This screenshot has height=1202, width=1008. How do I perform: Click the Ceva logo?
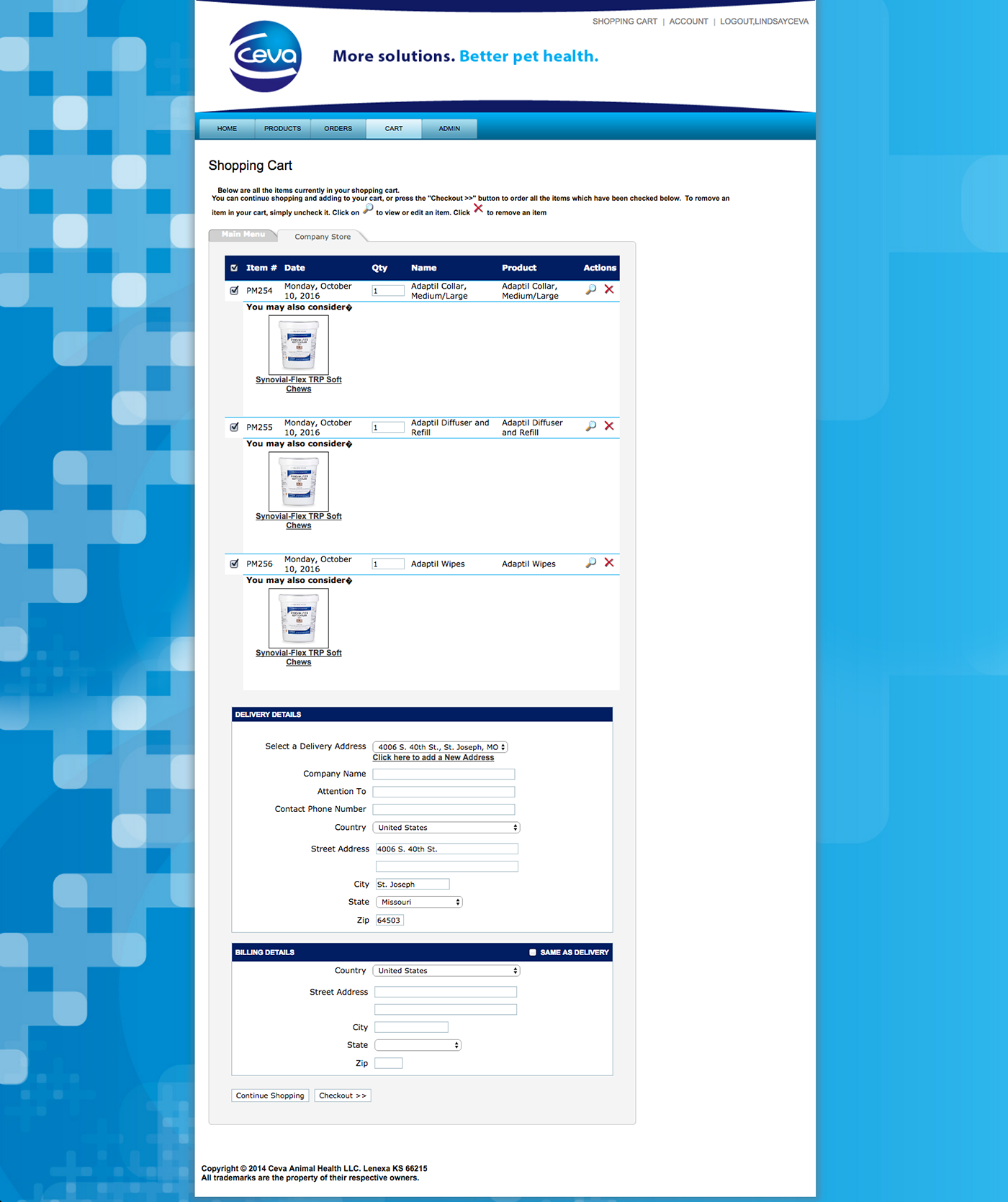tap(265, 56)
